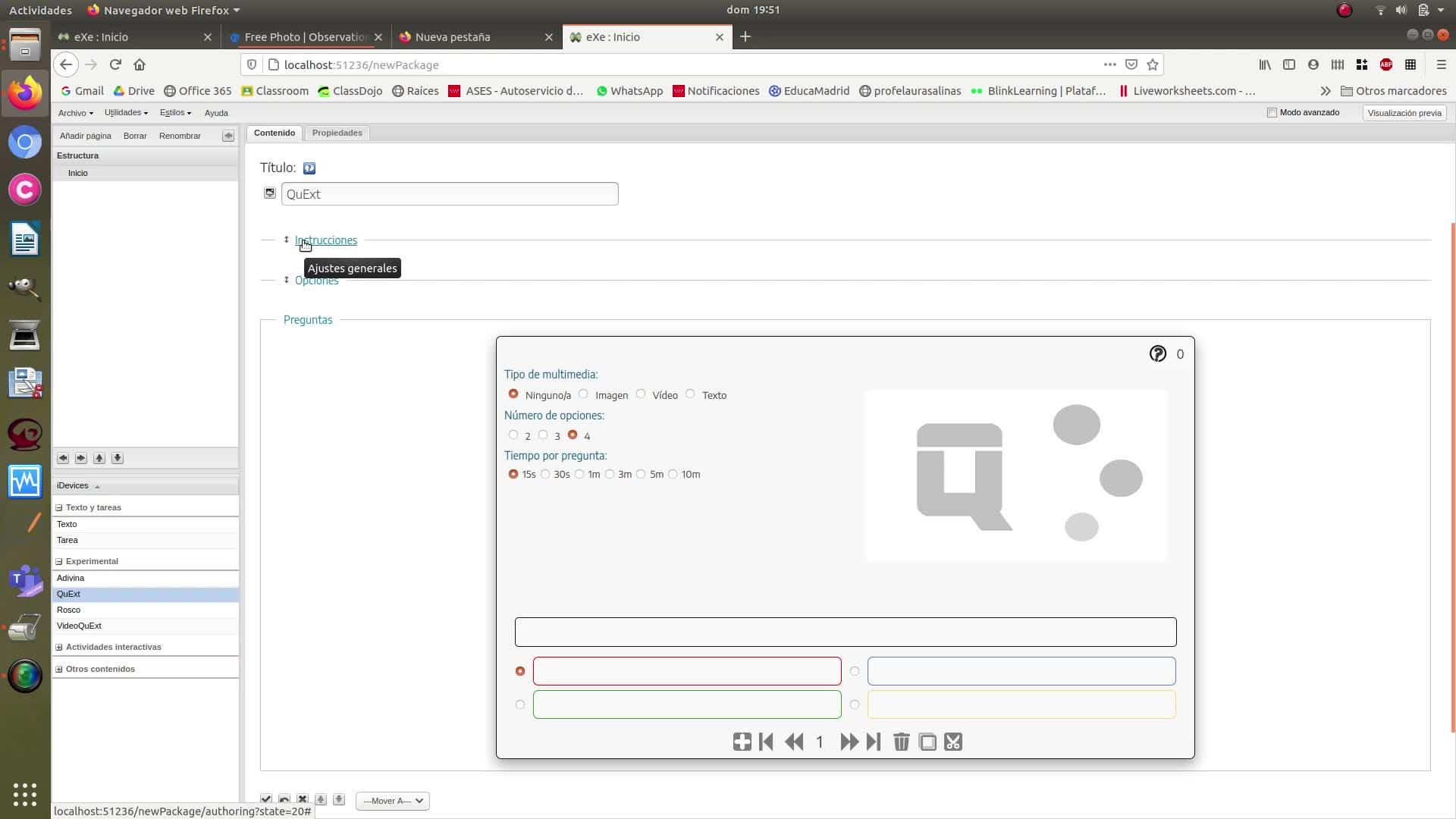The height and width of the screenshot is (819, 1456).
Task: Click the red answer option field
Action: (687, 671)
